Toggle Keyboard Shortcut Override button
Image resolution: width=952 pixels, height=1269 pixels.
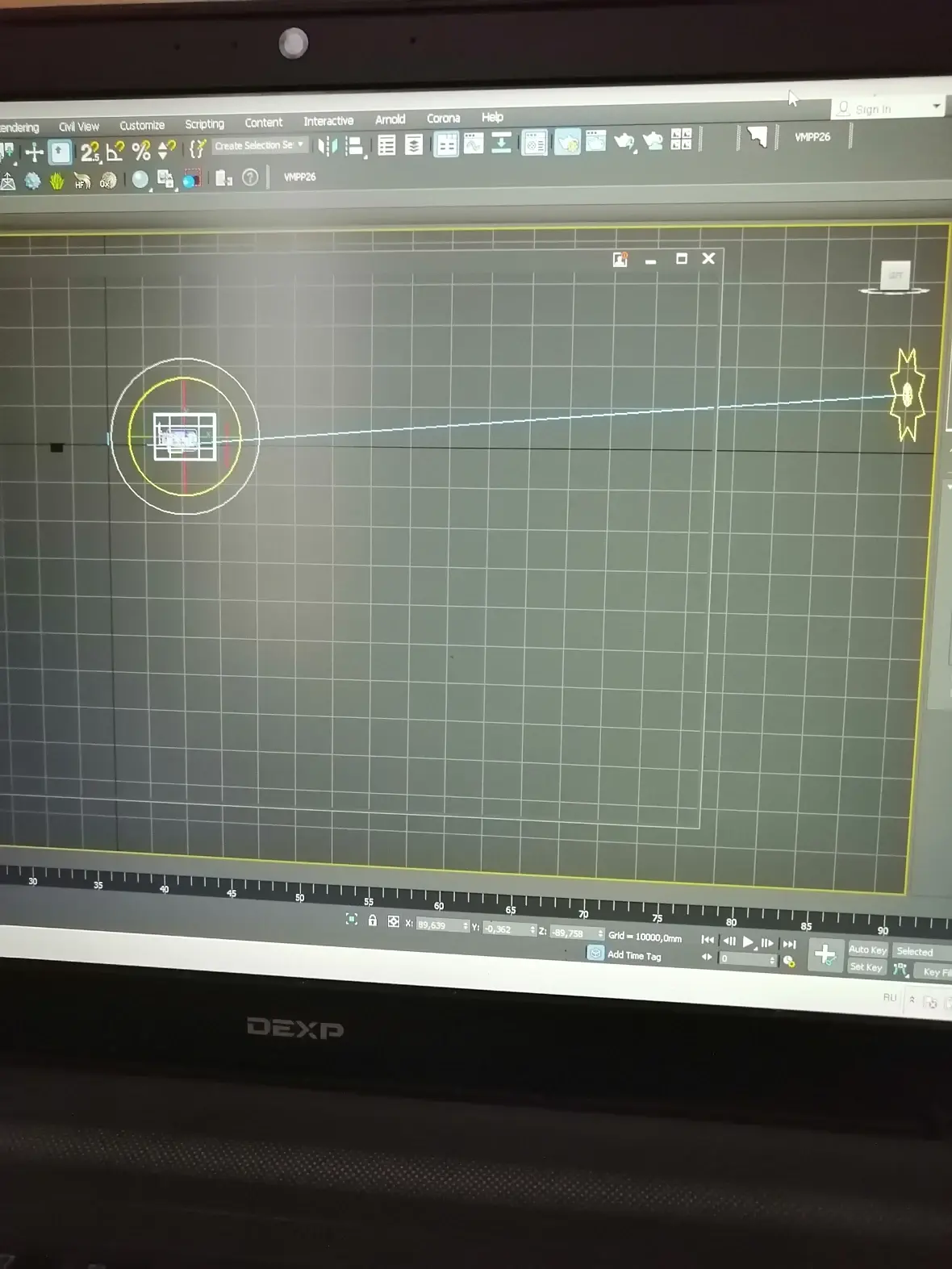61,152
